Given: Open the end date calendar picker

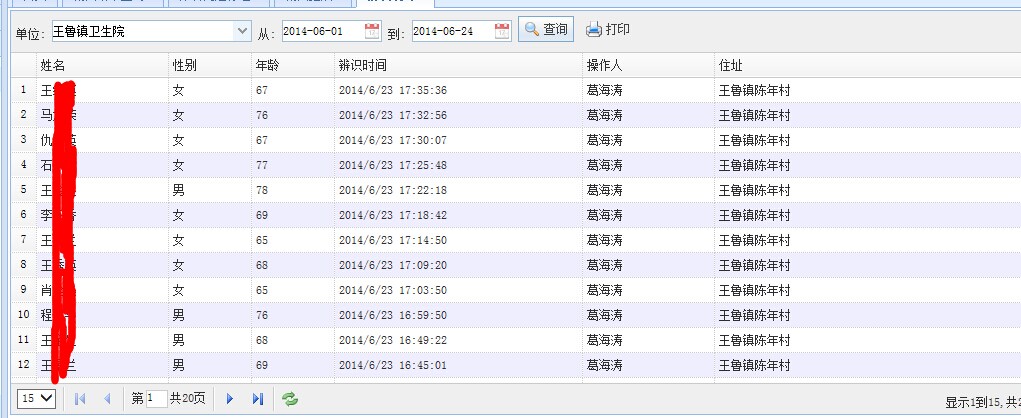Looking at the screenshot, I should click(502, 31).
